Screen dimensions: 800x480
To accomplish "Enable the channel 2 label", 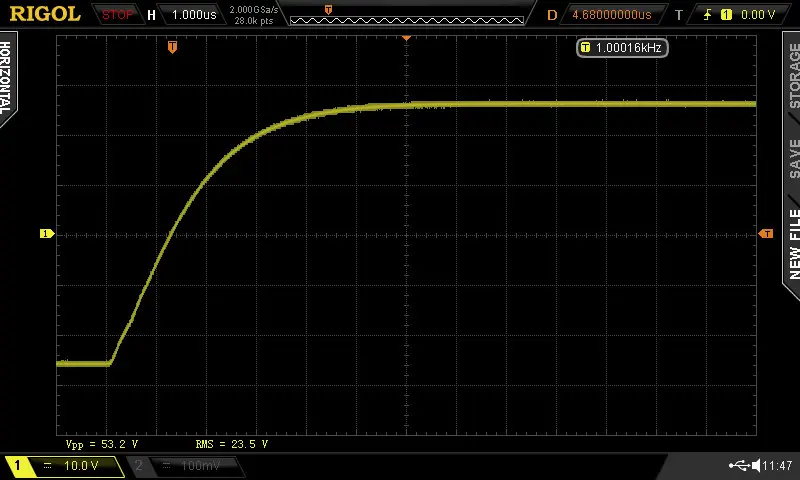I will pos(138,465).
